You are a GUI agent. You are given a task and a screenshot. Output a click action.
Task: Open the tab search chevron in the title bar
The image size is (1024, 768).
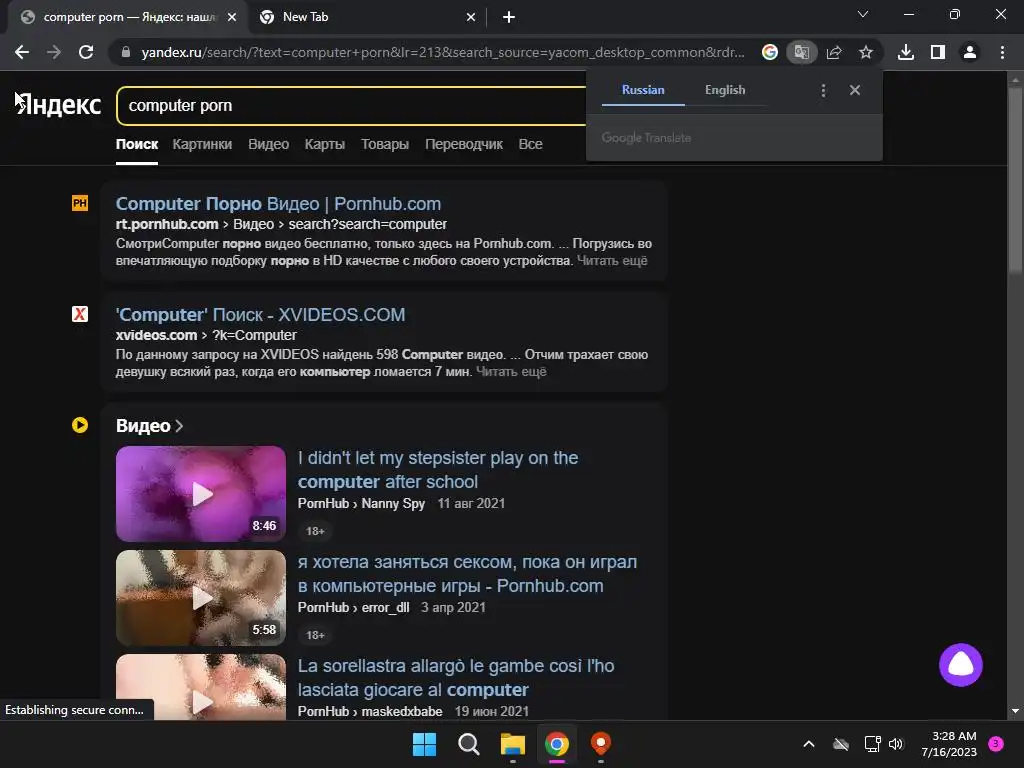pos(863,14)
